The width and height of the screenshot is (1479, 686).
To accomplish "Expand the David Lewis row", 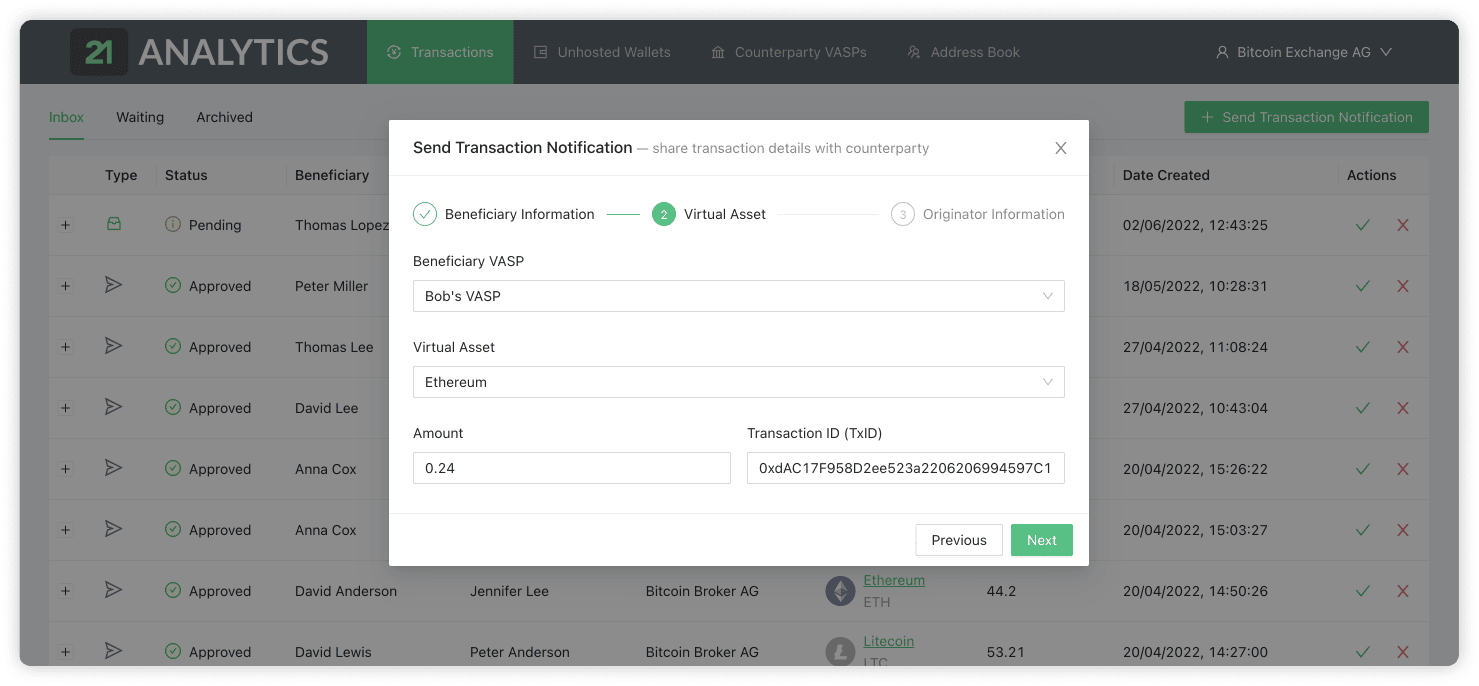I will 65,652.
